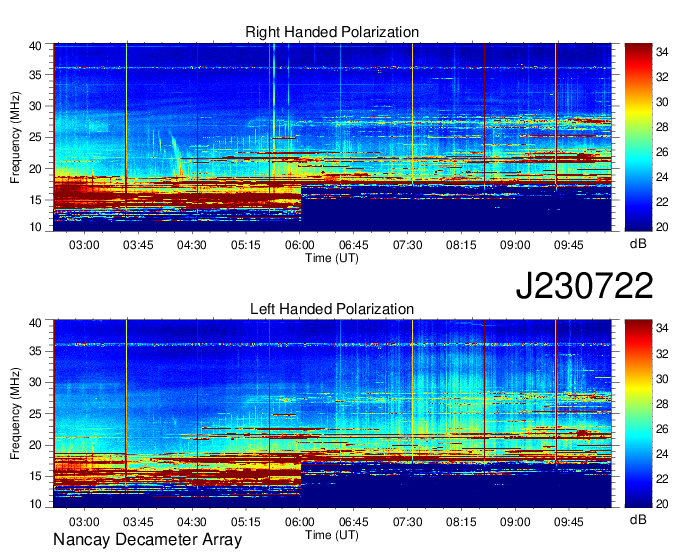Screen dimensions: 680x552
Task: Click the 30 frequency tick in bottom panel
Action: [x=36, y=382]
